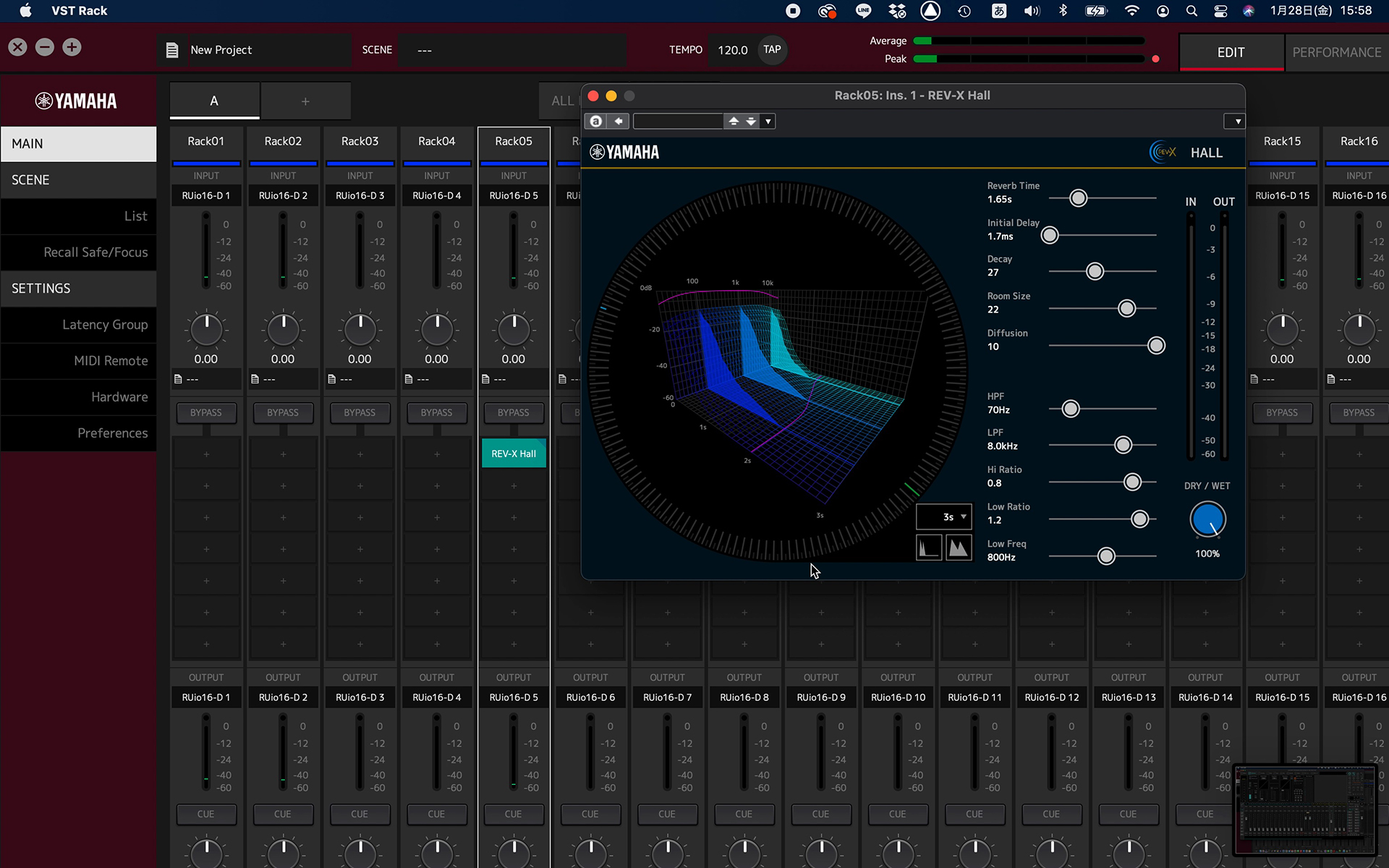Enable CUE on the RUio16-D 6 output
Screen dimensions: 1389x868
[590, 814]
